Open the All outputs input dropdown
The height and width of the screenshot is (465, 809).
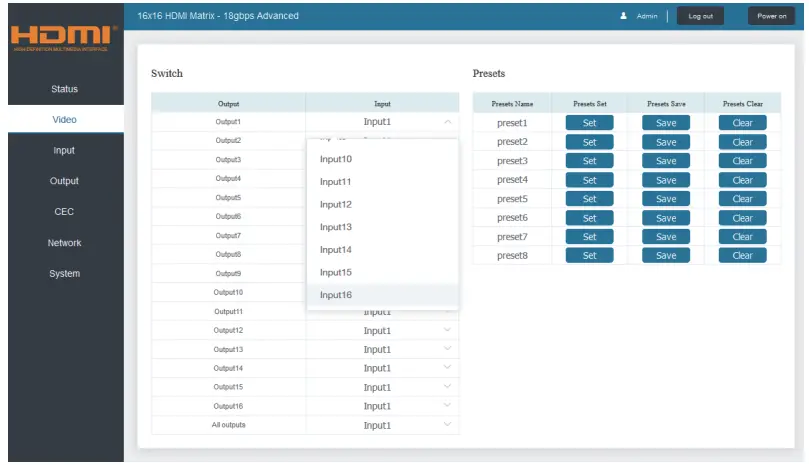382,425
